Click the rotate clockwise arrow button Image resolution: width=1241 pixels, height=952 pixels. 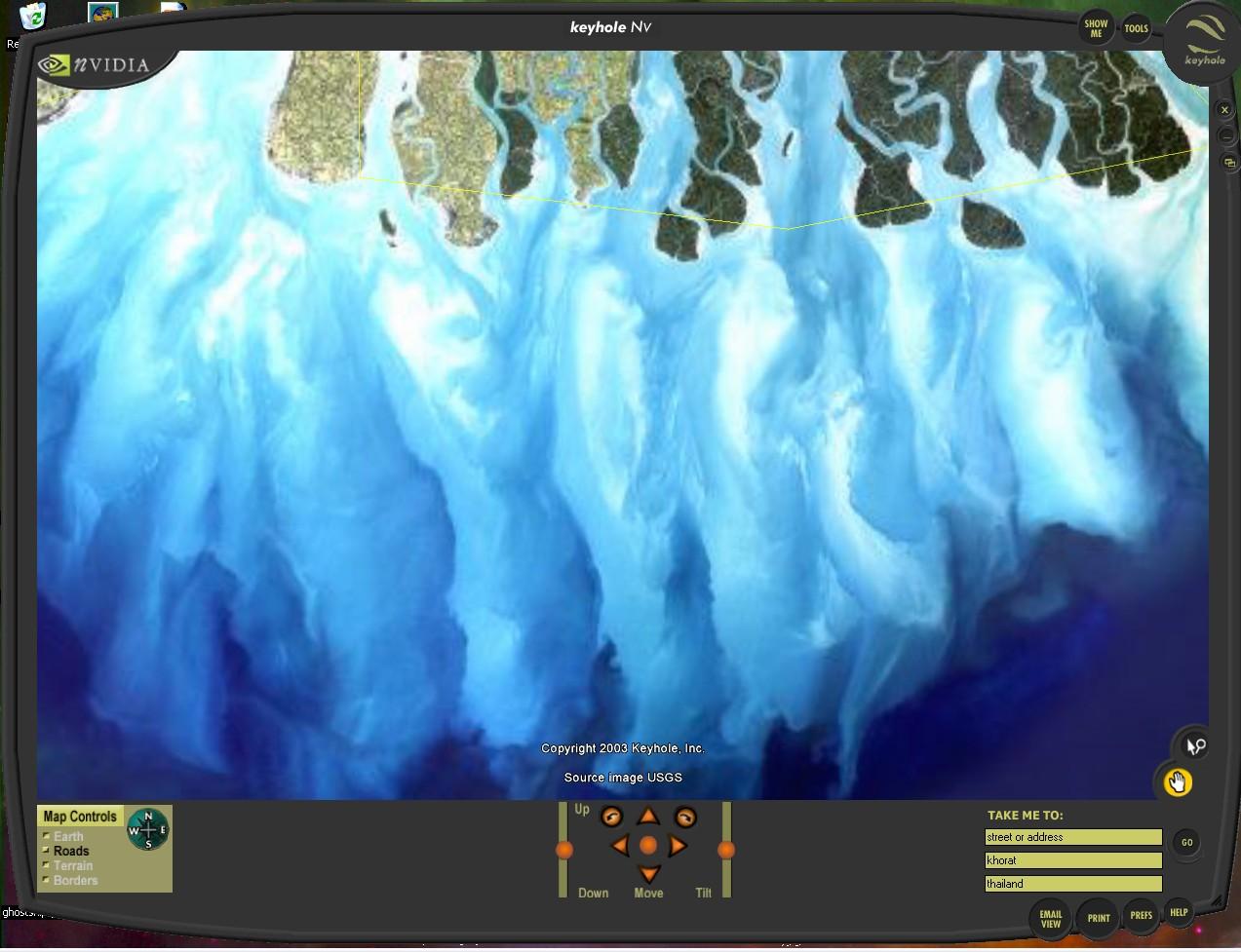point(685,818)
